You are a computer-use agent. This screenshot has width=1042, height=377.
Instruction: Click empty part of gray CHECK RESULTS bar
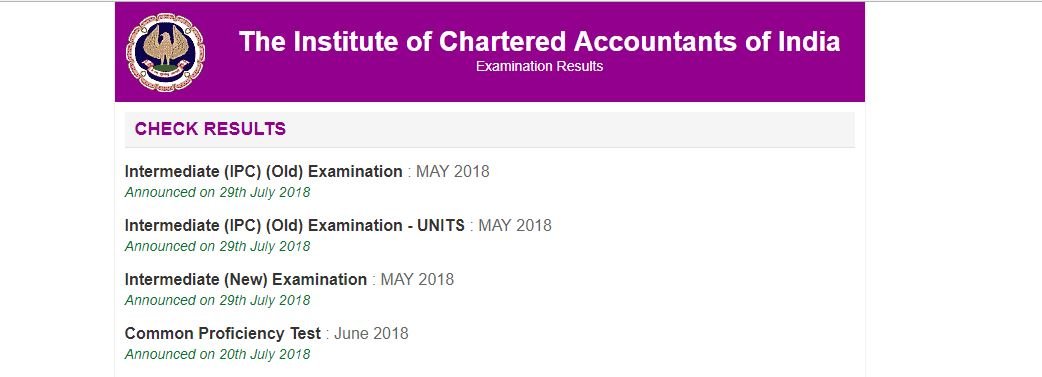click(565, 130)
